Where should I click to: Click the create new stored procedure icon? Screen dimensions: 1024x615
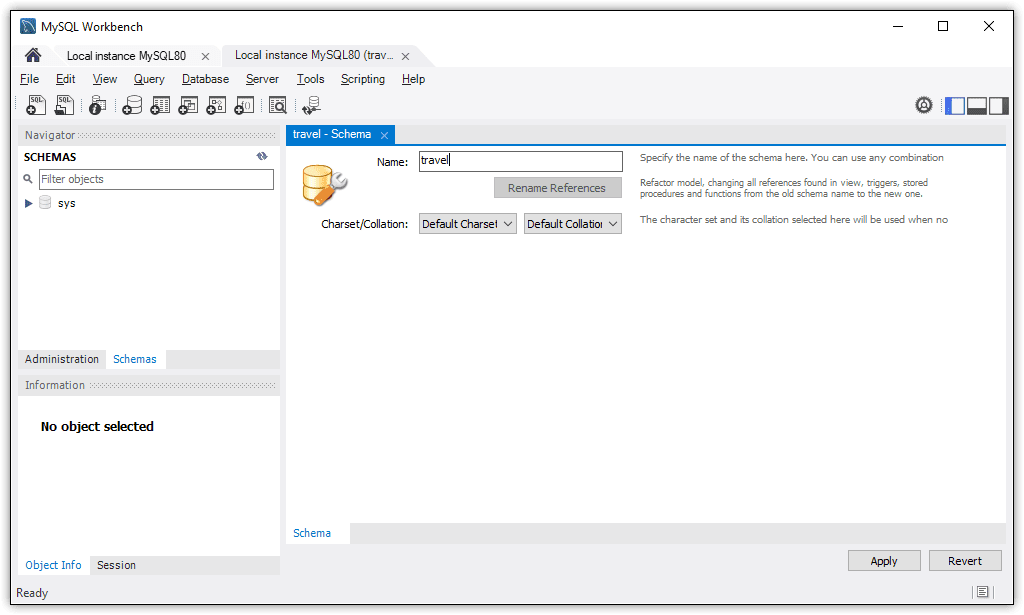pyautogui.click(x=215, y=104)
